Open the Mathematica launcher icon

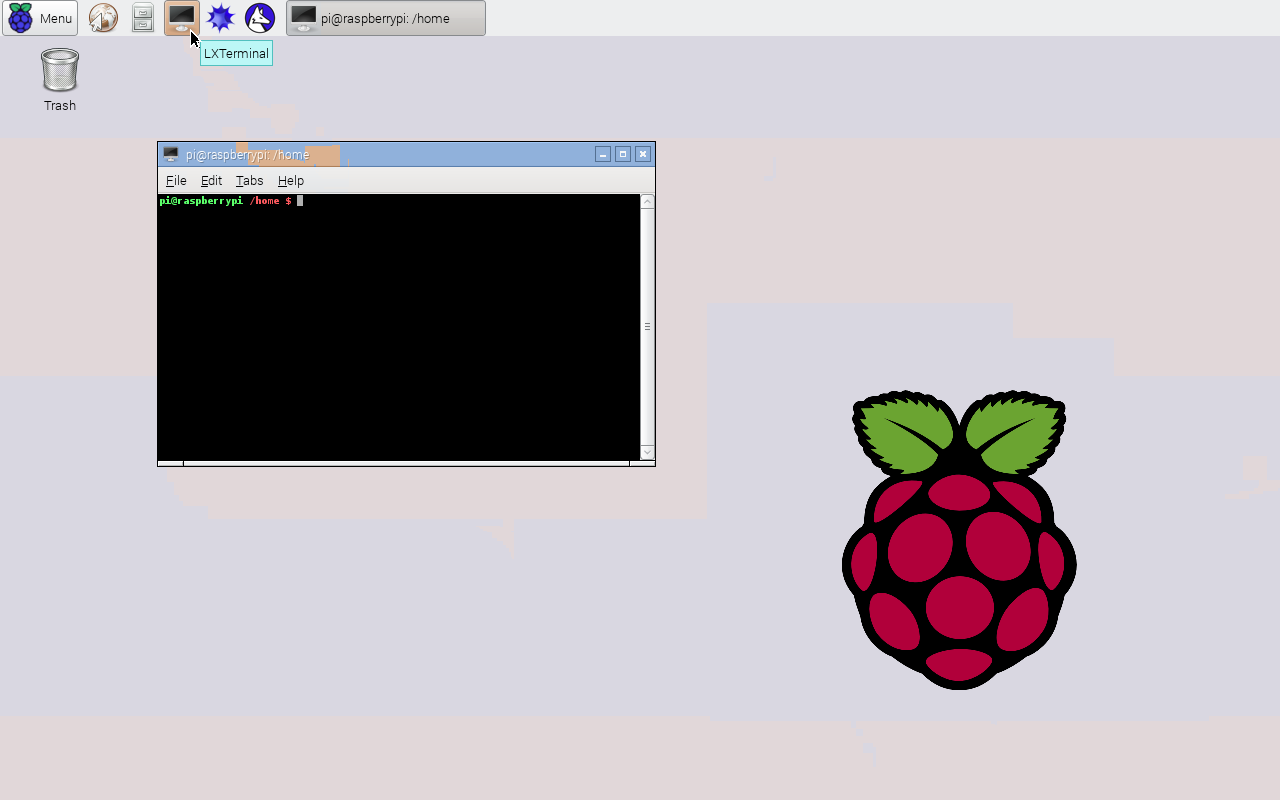(220, 18)
